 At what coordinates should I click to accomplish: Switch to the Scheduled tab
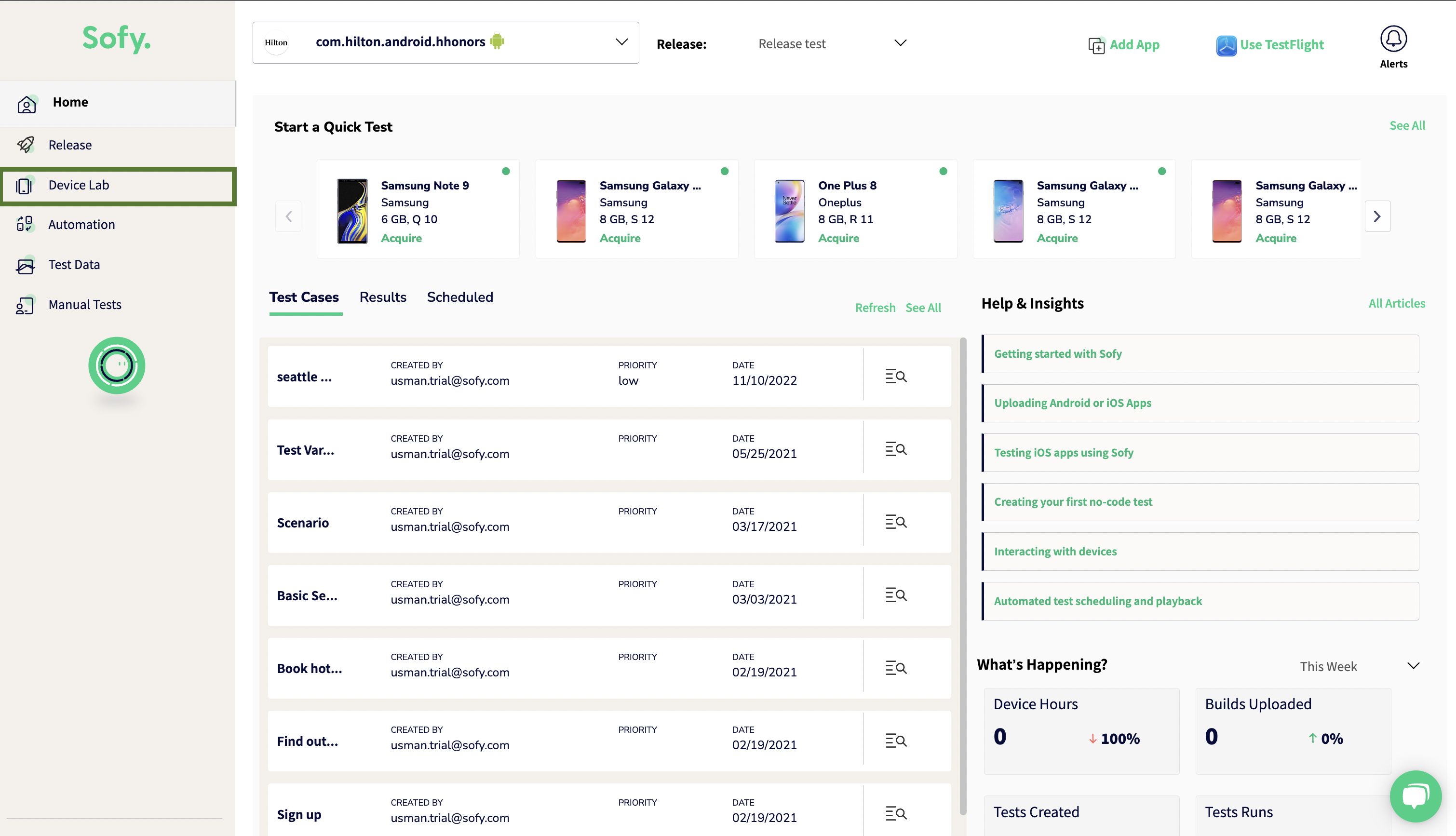tap(460, 297)
